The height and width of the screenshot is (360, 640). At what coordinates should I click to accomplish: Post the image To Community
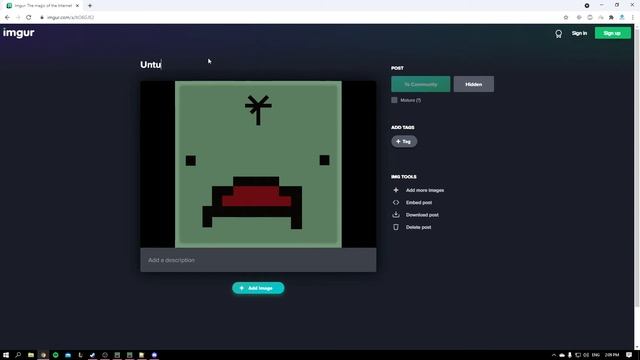pos(420,84)
